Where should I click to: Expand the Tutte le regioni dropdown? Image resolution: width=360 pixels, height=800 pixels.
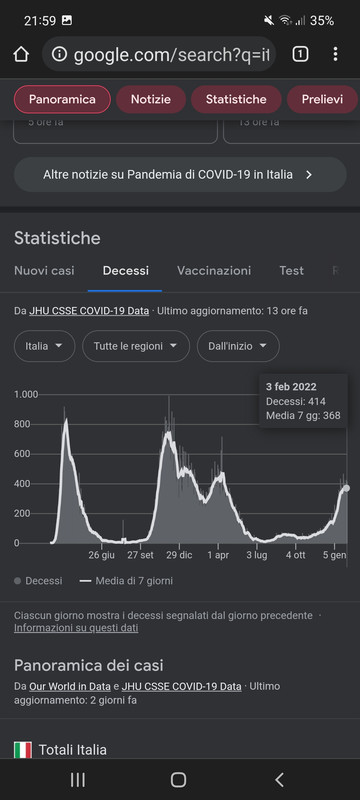coord(136,346)
